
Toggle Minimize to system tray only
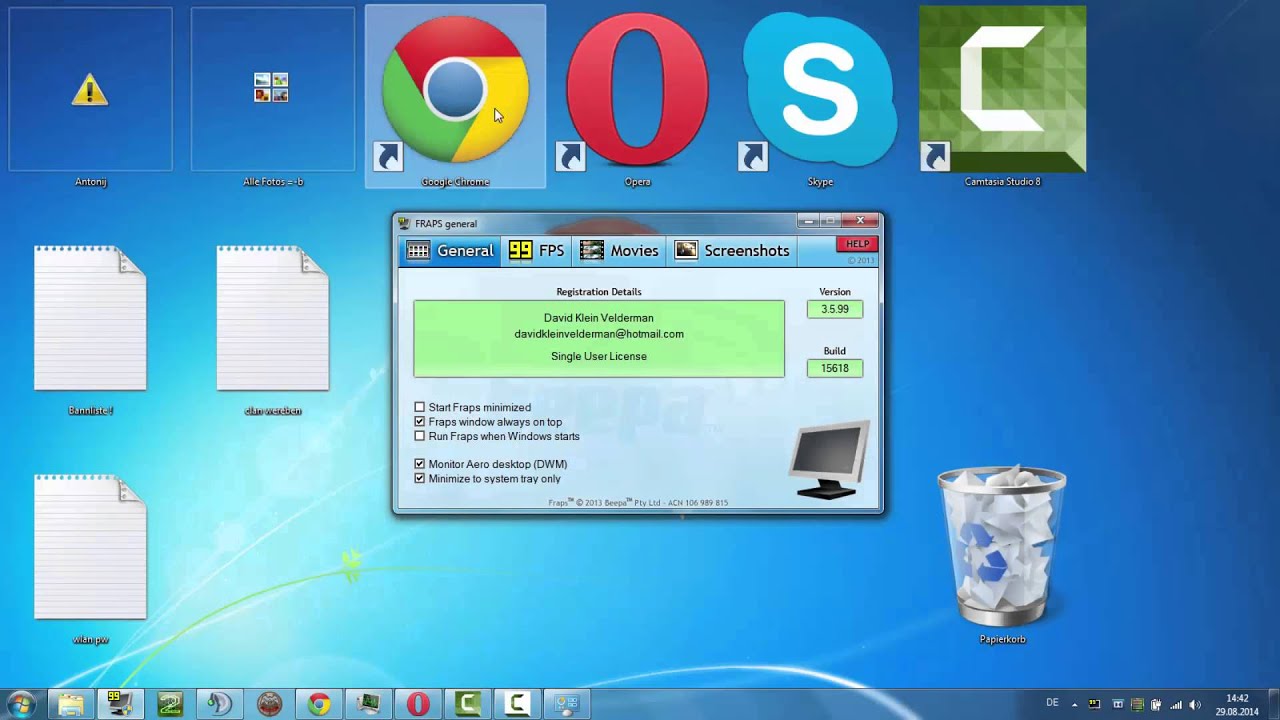tap(420, 479)
